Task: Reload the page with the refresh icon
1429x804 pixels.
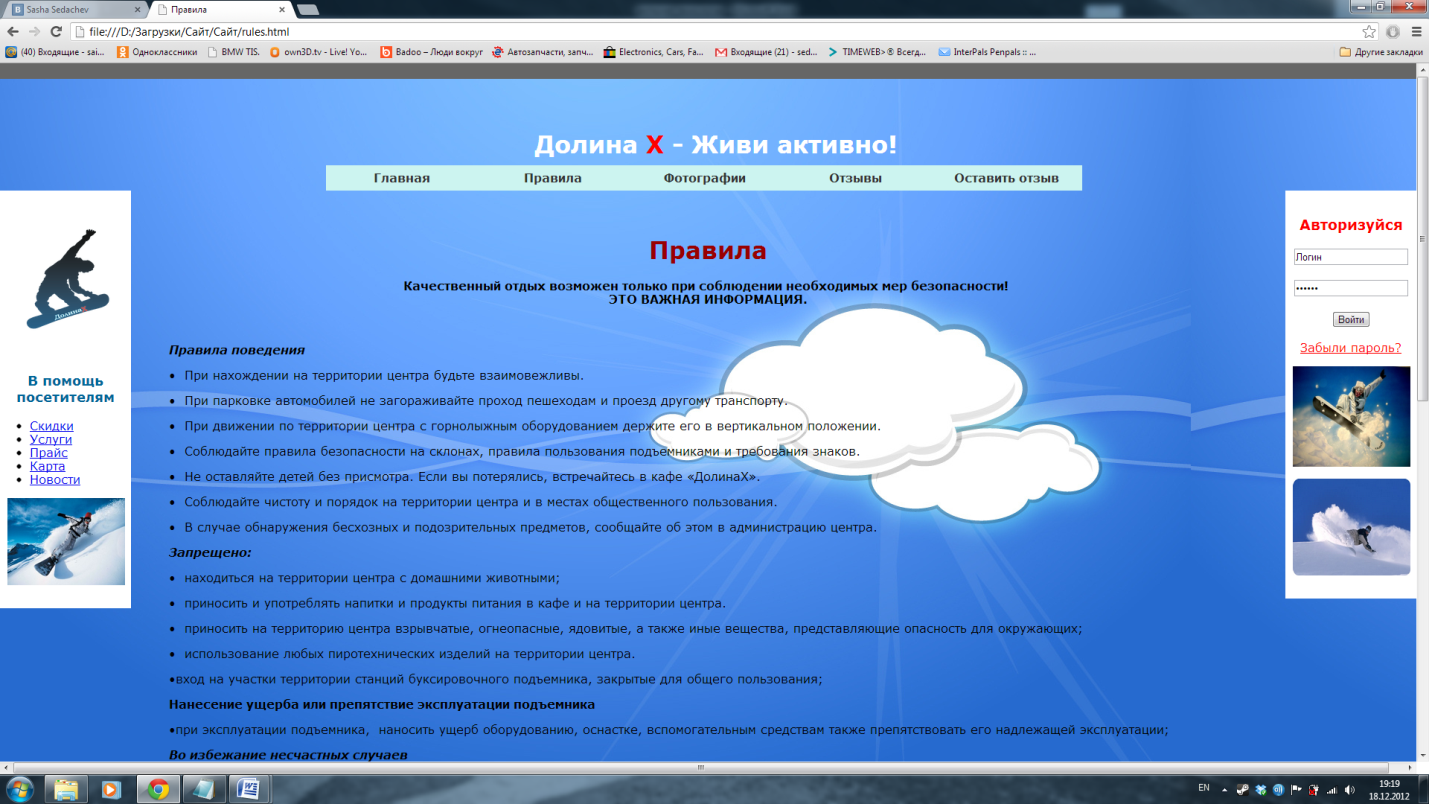Action: (x=56, y=32)
